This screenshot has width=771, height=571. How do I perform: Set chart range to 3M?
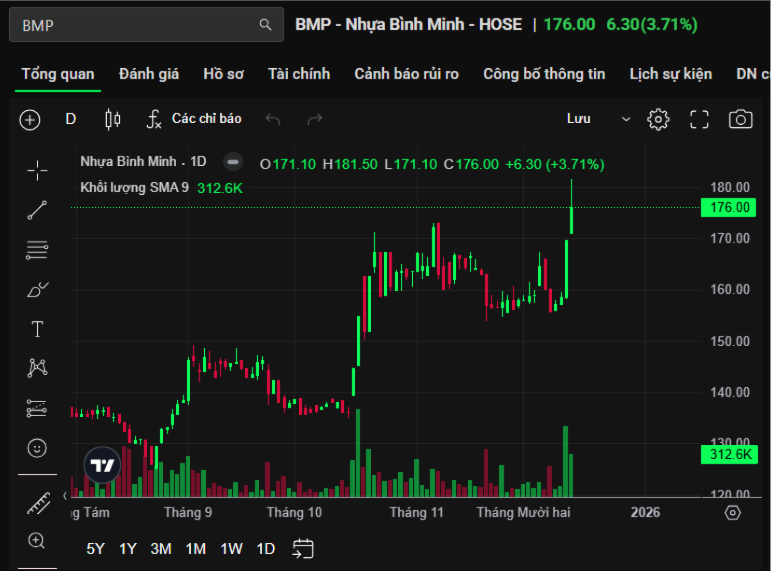pyautogui.click(x=161, y=548)
